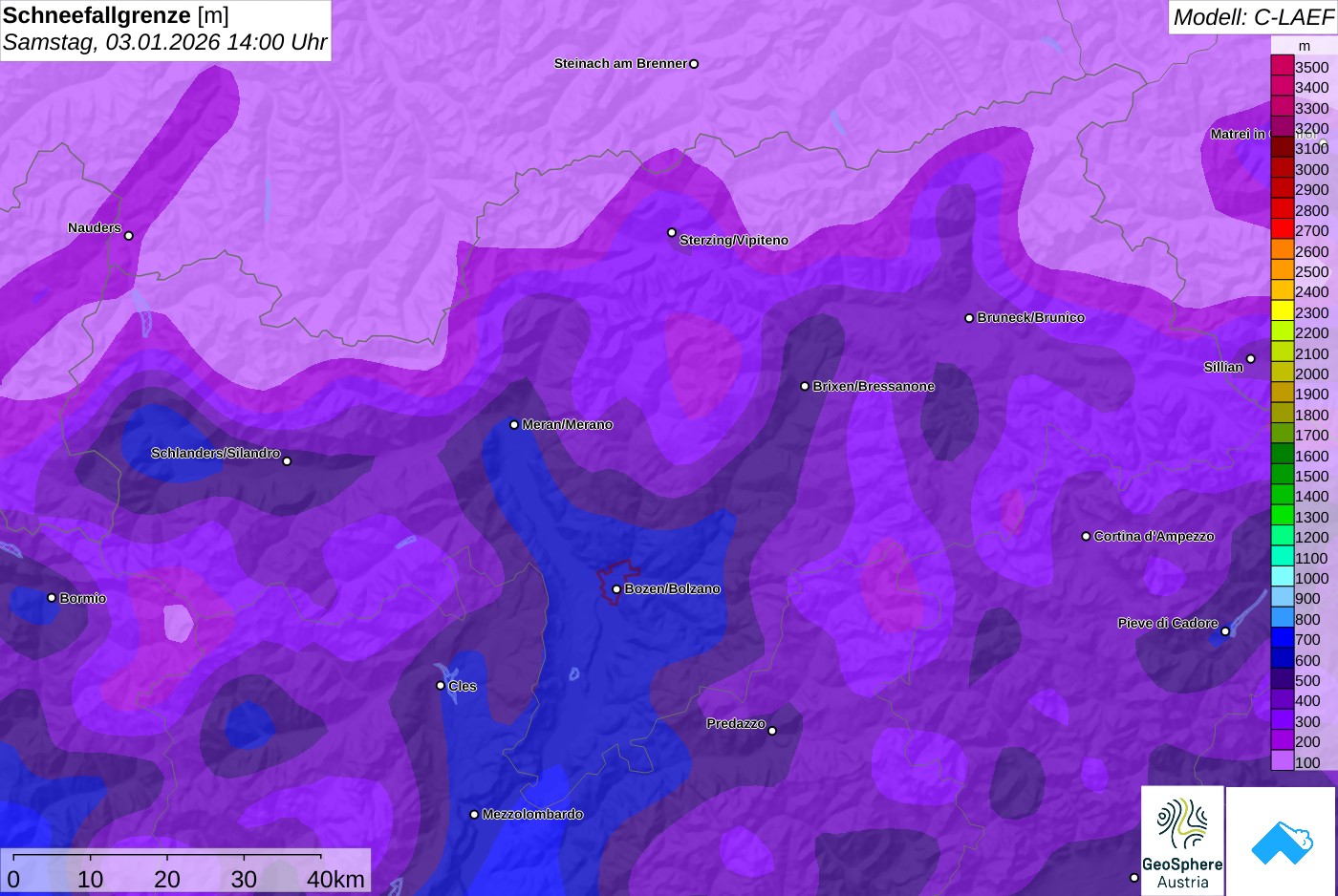Screen dimensions: 1338x896
Task: Select the Nauders location dot
Action: [129, 236]
